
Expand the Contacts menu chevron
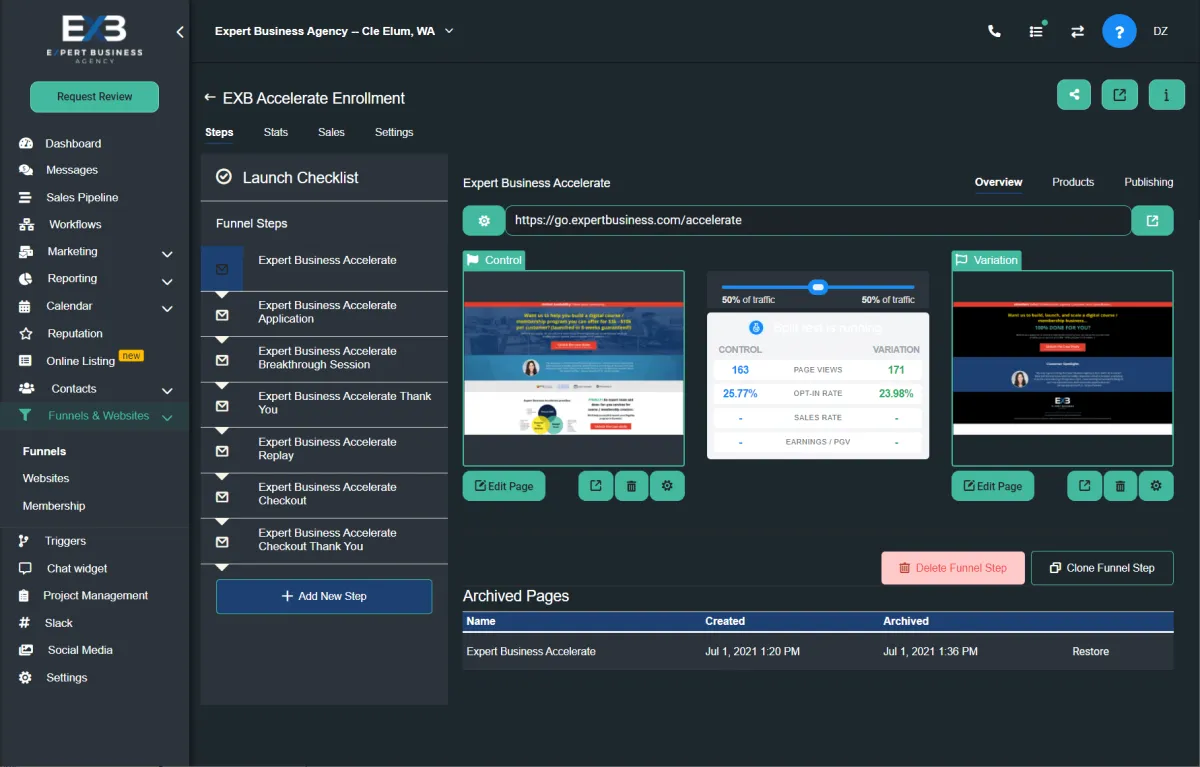[x=167, y=391]
